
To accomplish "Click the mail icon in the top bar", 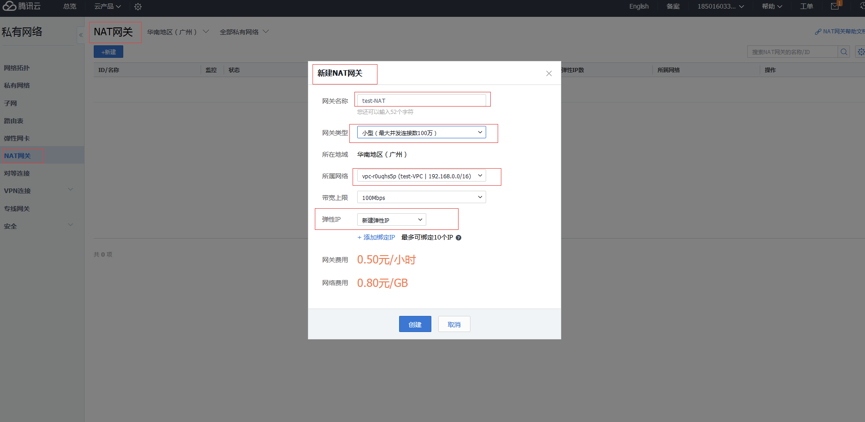I will pyautogui.click(x=835, y=6).
